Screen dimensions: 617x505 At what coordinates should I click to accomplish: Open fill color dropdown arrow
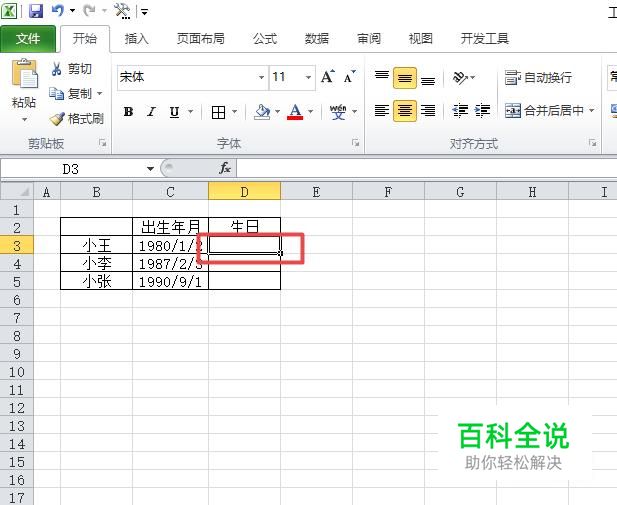point(277,112)
